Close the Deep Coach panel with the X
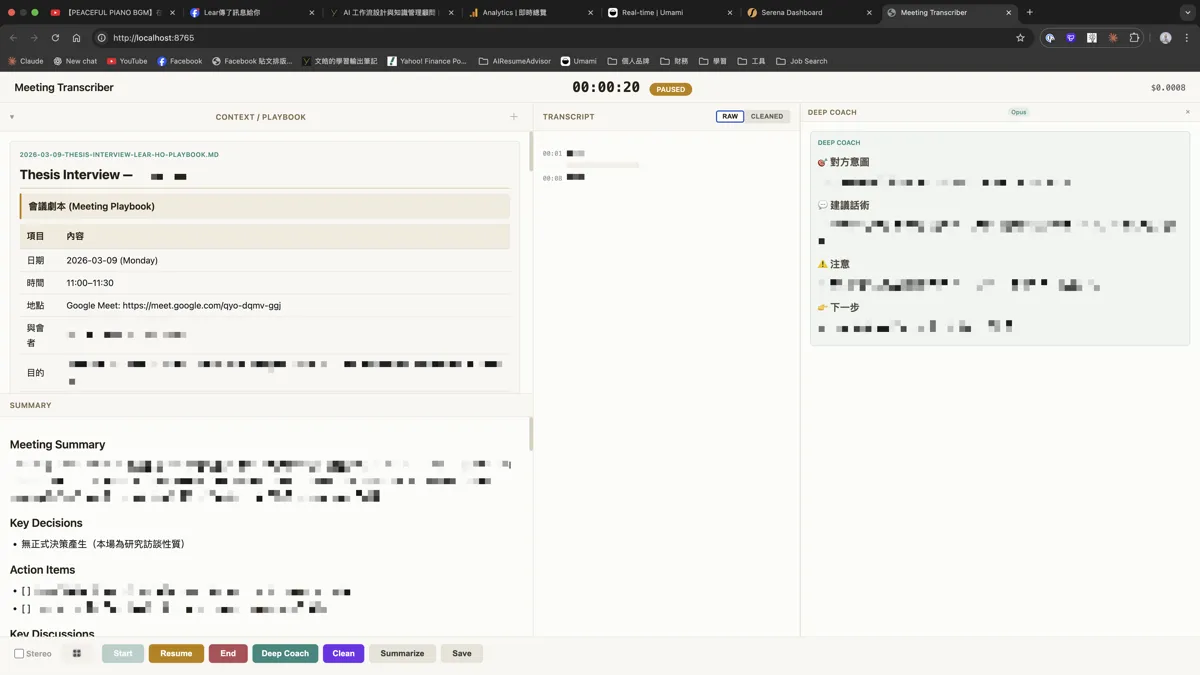The height and width of the screenshot is (675, 1200). 1187,112
